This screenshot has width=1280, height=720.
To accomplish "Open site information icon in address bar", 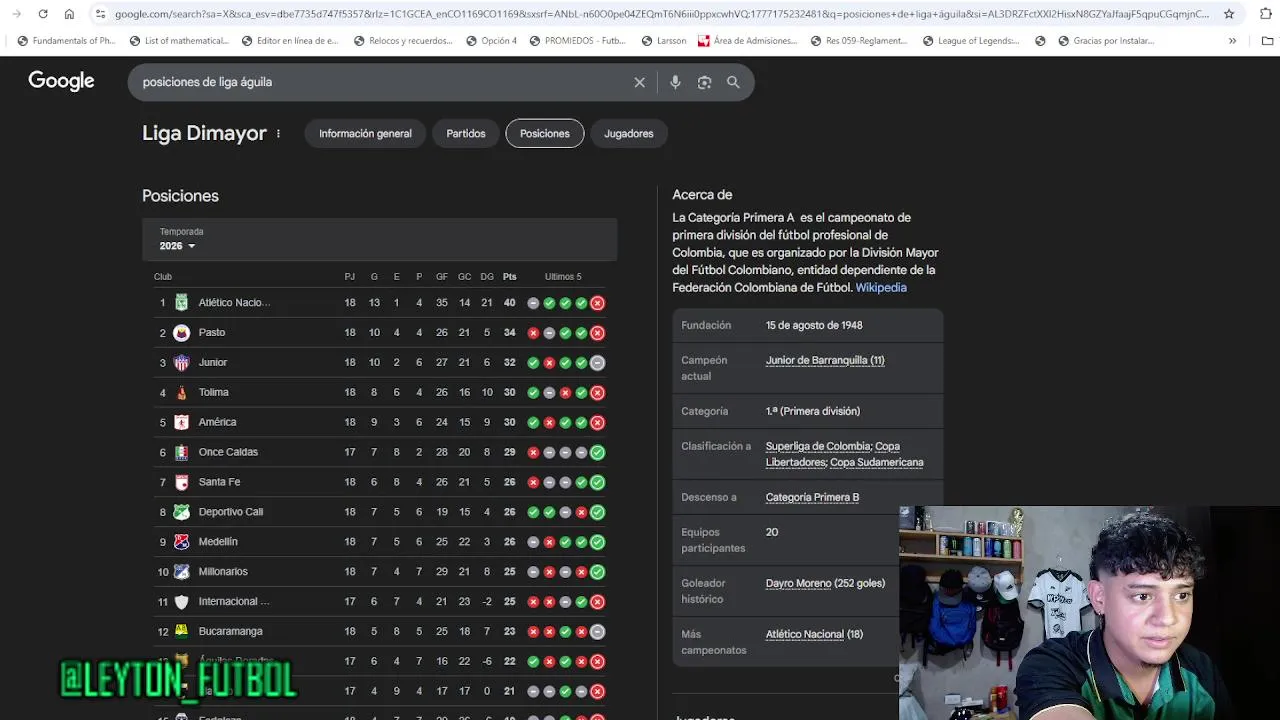I will pyautogui.click(x=100, y=14).
